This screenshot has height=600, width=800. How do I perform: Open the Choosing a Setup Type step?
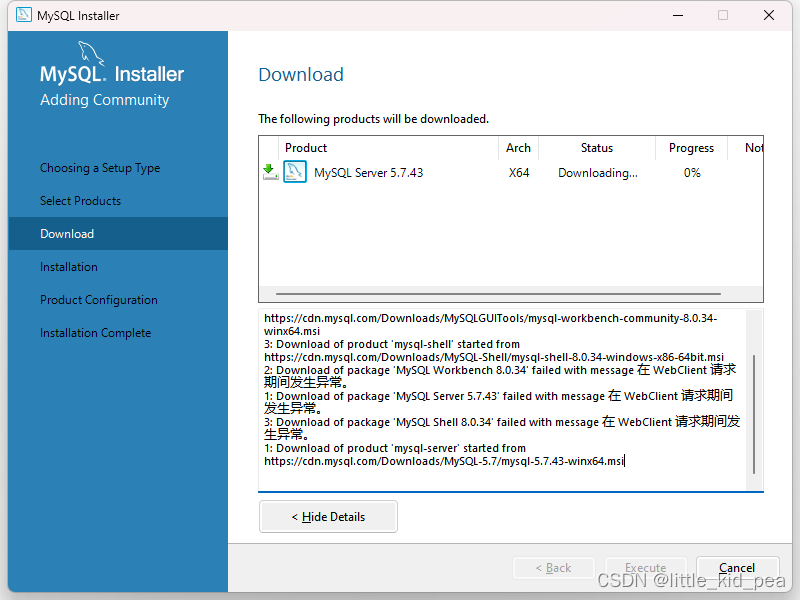click(100, 168)
